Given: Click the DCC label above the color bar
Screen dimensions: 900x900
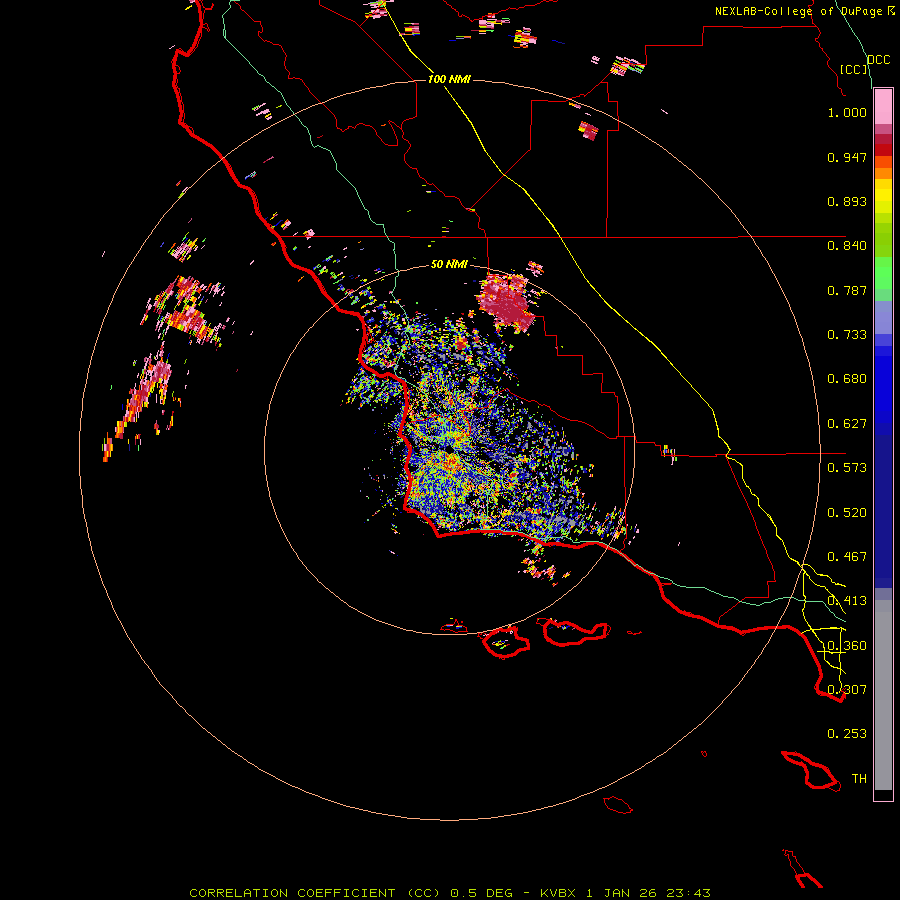Looking at the screenshot, I should 878,60.
